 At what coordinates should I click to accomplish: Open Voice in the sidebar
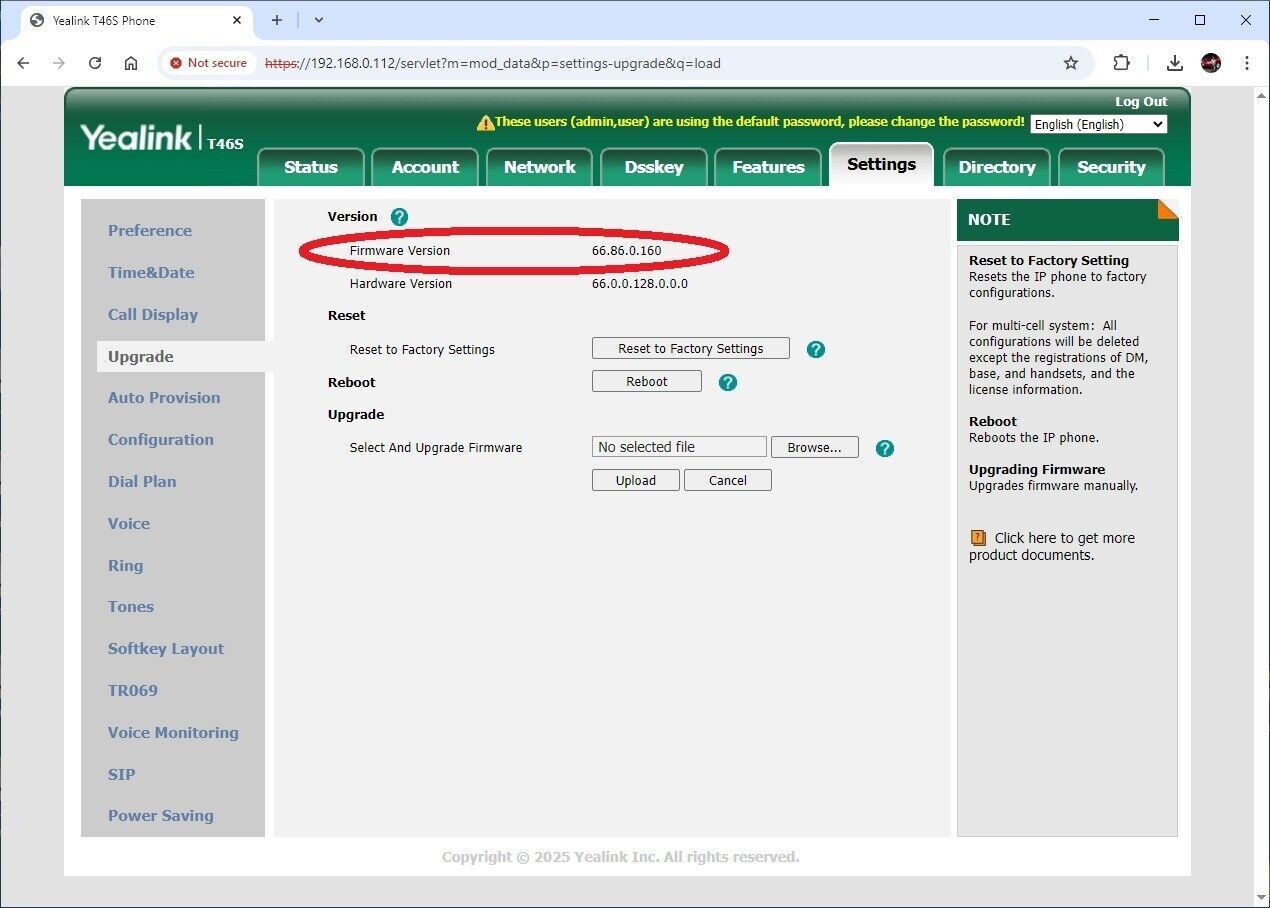pos(129,523)
